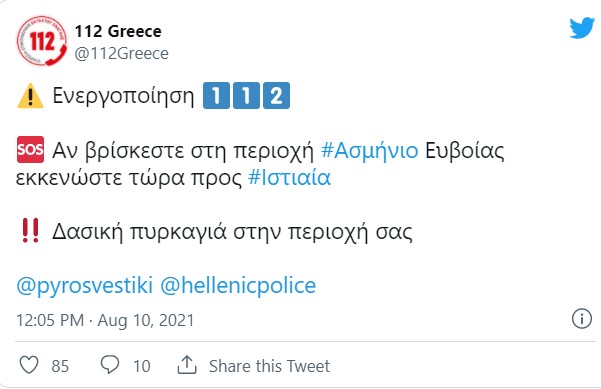
Task: Open the 12:05 PM Aug 10, 2021 timestamp
Action: [x=105, y=320]
